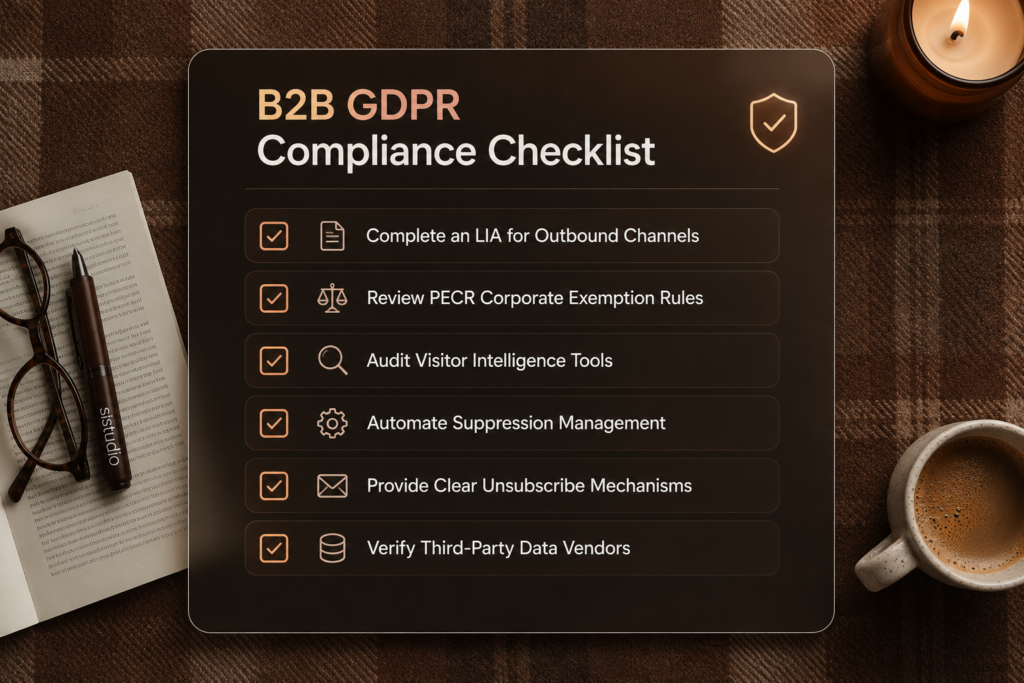The height and width of the screenshot is (683, 1024).
Task: Click the magnifier icon beside Audit Visitor Intelligence
Action: [x=332, y=360]
